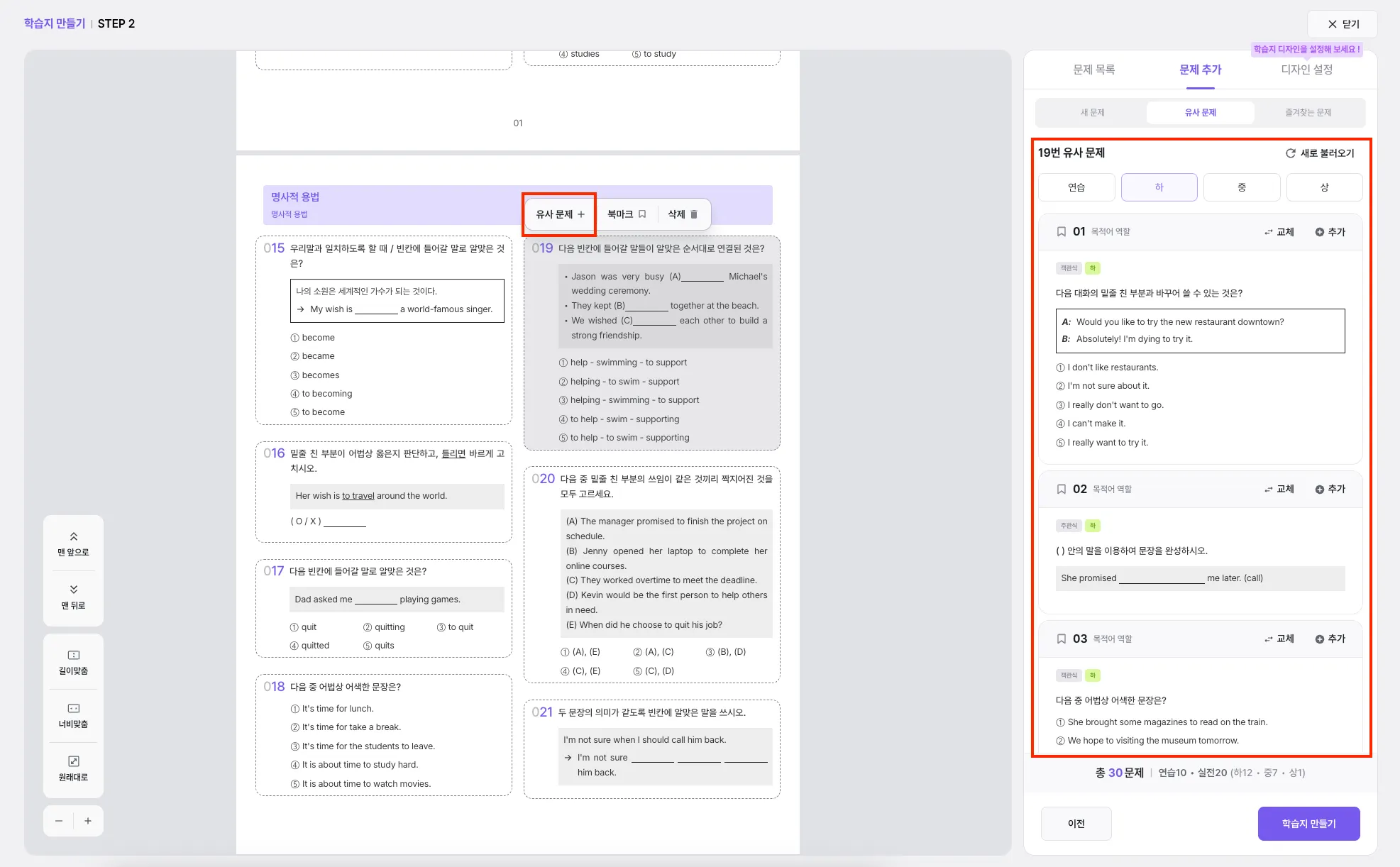Zoom out with the minus button

coord(59,821)
